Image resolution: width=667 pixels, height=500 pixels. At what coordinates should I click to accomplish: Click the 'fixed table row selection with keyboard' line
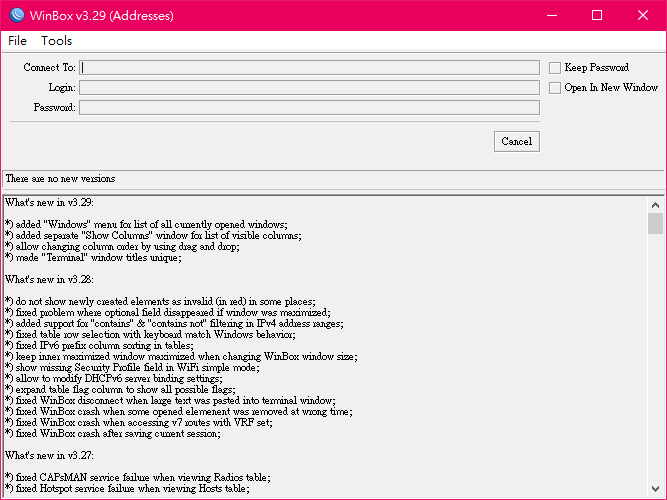pyautogui.click(x=150, y=334)
